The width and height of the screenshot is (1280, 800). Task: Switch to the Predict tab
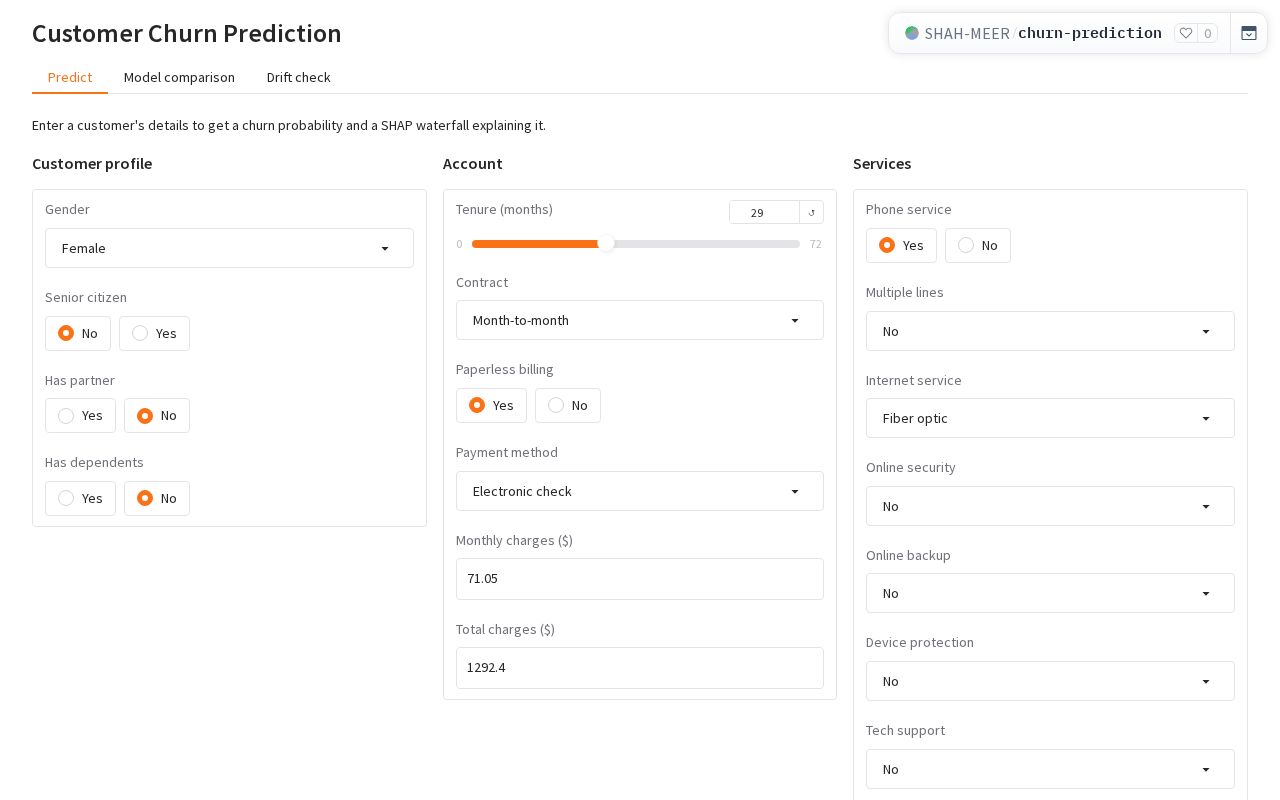(x=70, y=77)
